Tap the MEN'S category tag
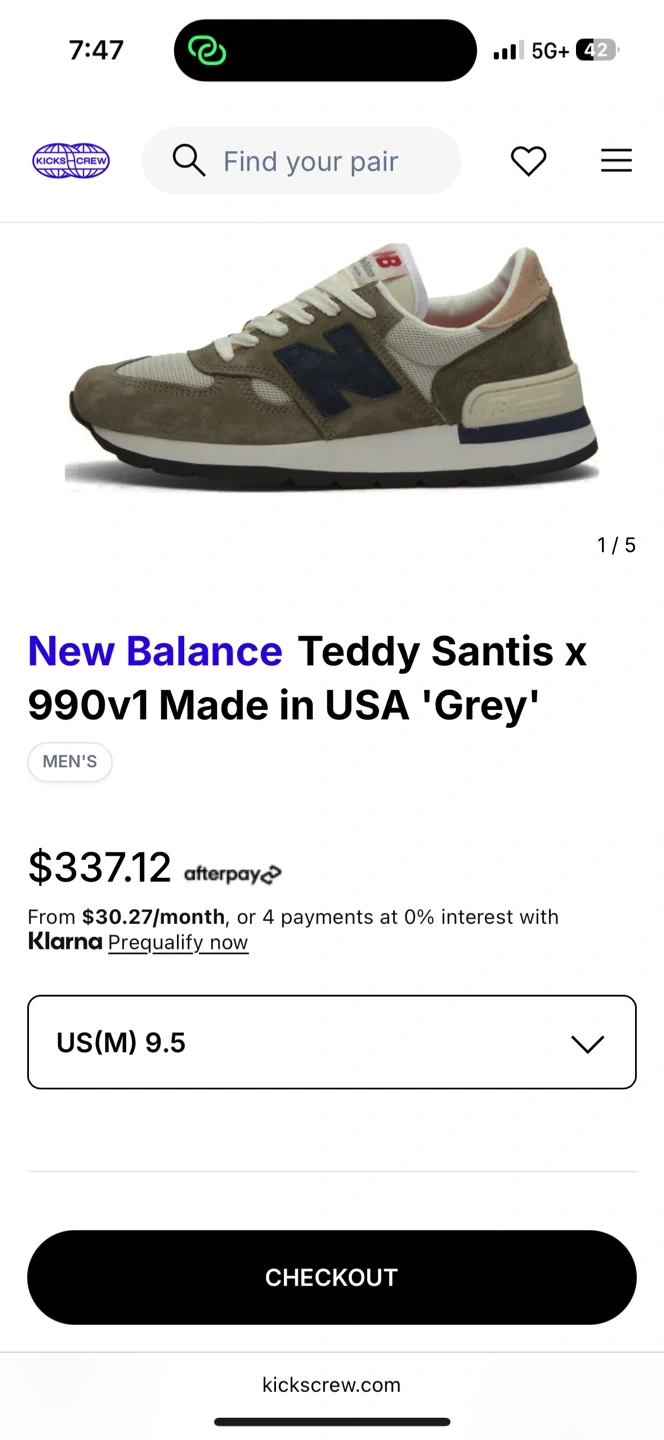 [x=70, y=762]
